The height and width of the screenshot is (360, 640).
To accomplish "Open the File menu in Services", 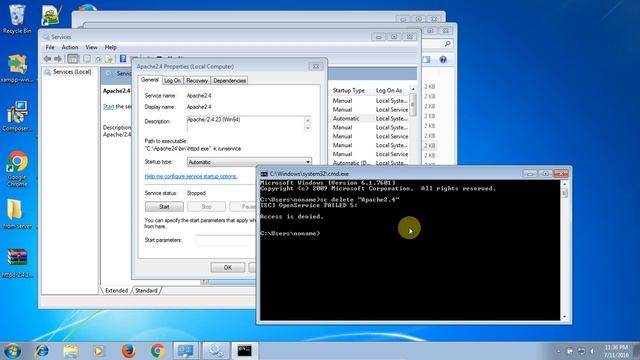I will tap(50, 47).
